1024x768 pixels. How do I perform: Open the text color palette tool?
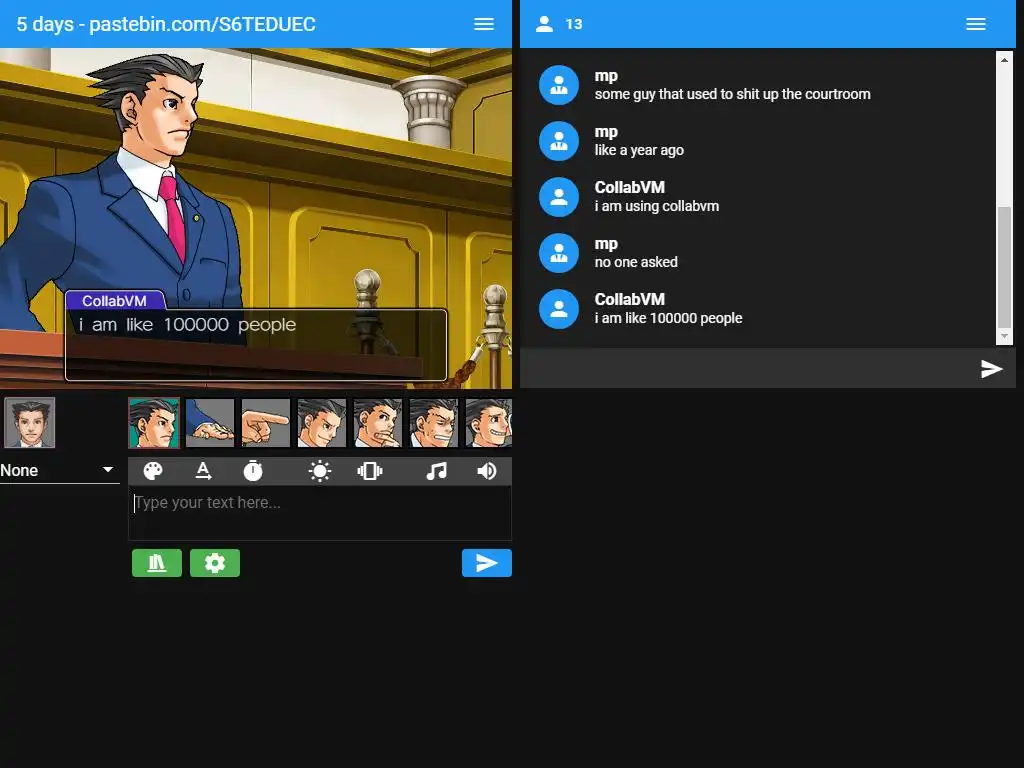[x=153, y=471]
